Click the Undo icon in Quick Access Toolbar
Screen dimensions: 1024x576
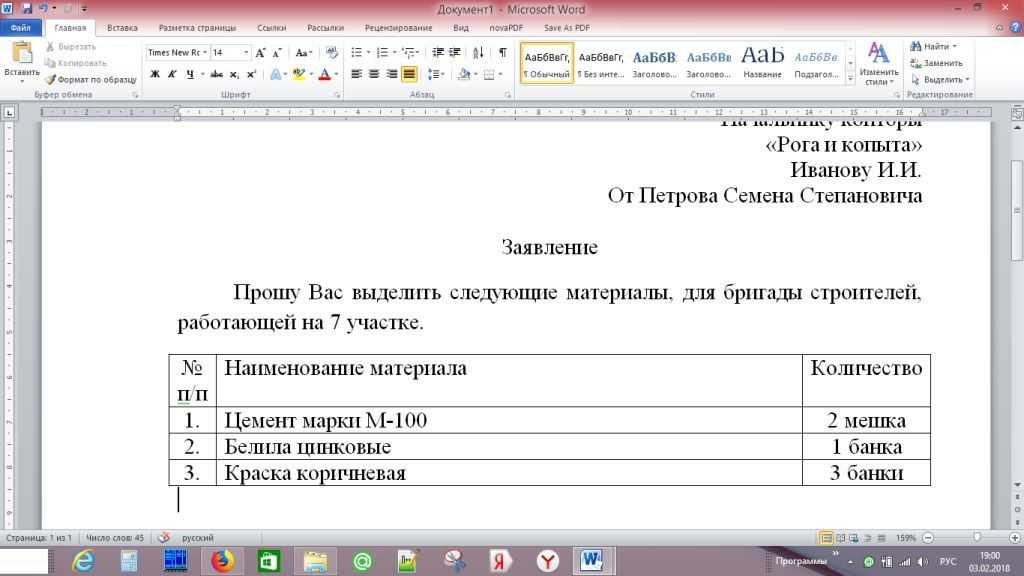tap(43, 8)
